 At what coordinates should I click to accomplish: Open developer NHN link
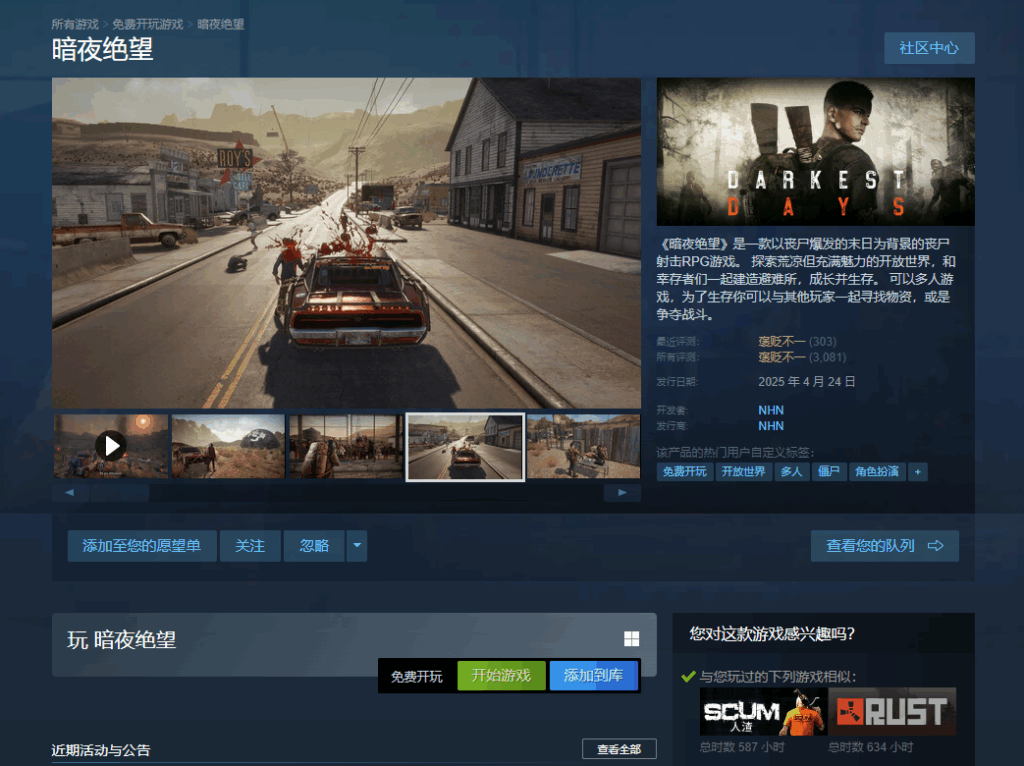[771, 410]
